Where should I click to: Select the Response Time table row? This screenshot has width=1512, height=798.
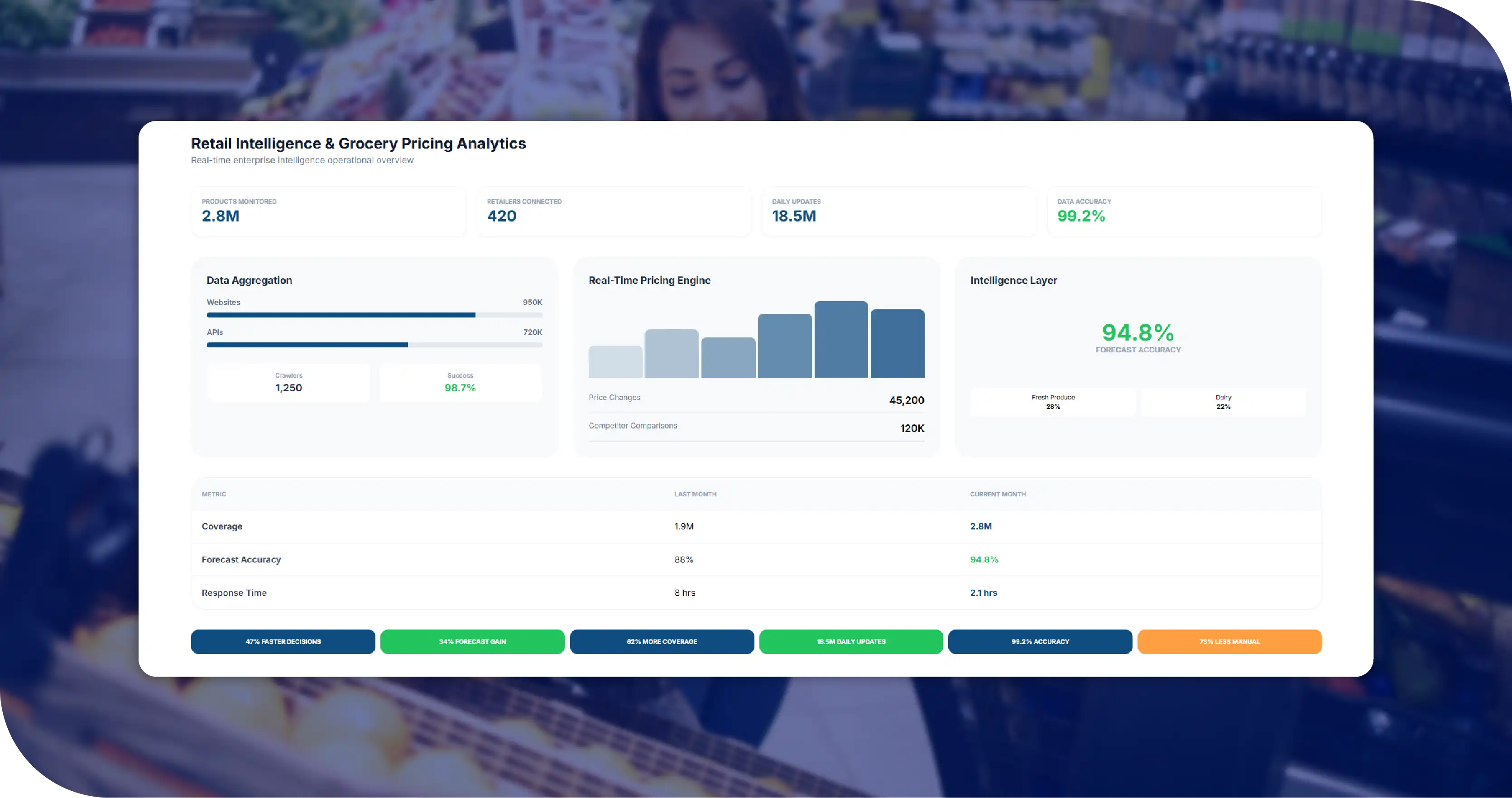[756, 592]
